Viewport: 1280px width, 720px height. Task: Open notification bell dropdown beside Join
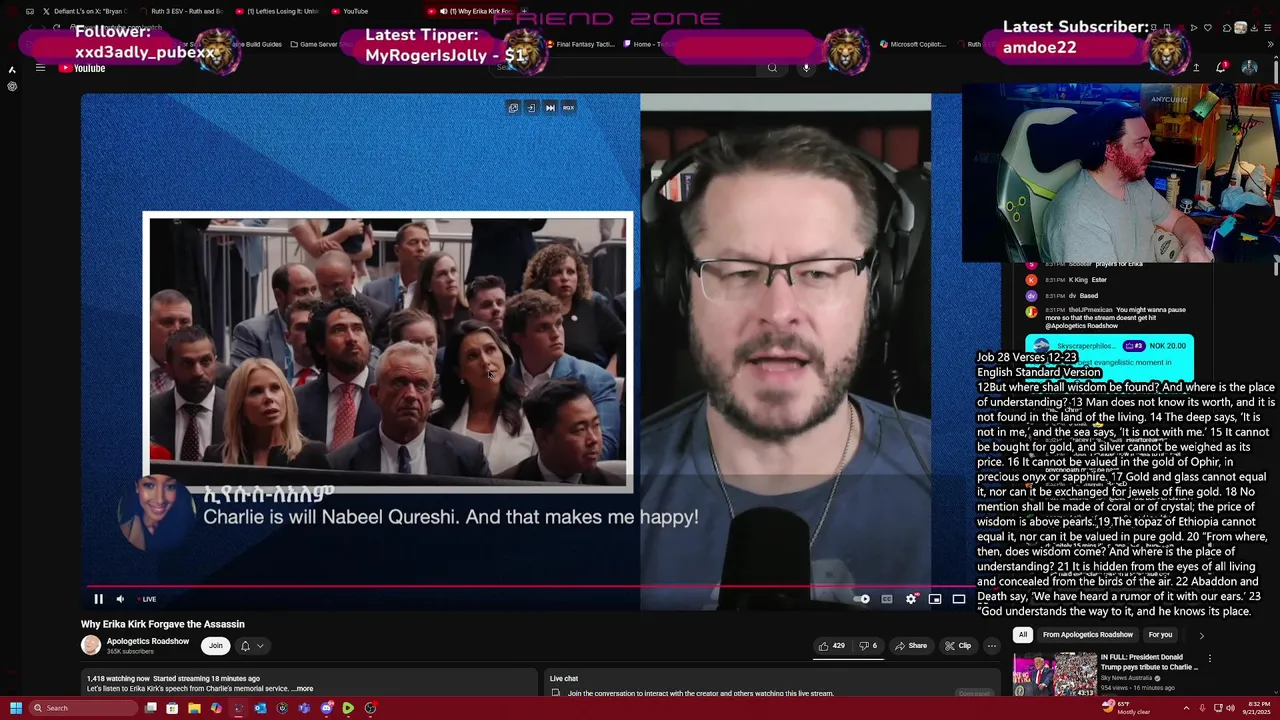pyautogui.click(x=252, y=646)
